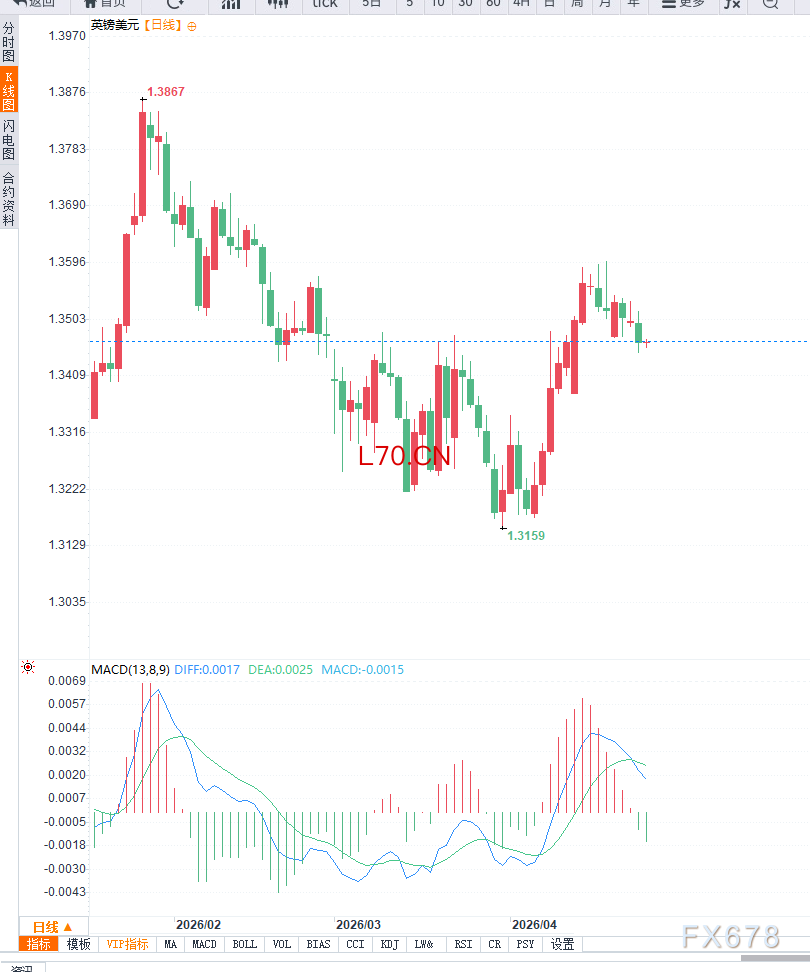Select the KDJ indicator tab
This screenshot has height=972, width=810.
[390, 944]
